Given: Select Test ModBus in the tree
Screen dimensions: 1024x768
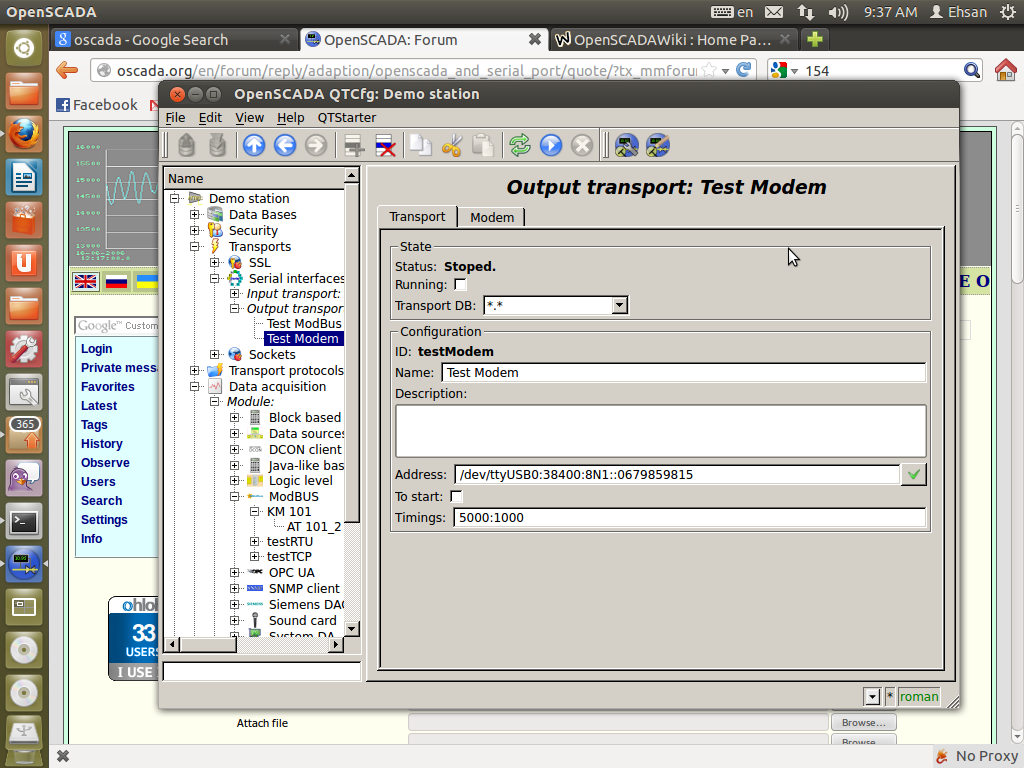Looking at the screenshot, I should pos(303,324).
